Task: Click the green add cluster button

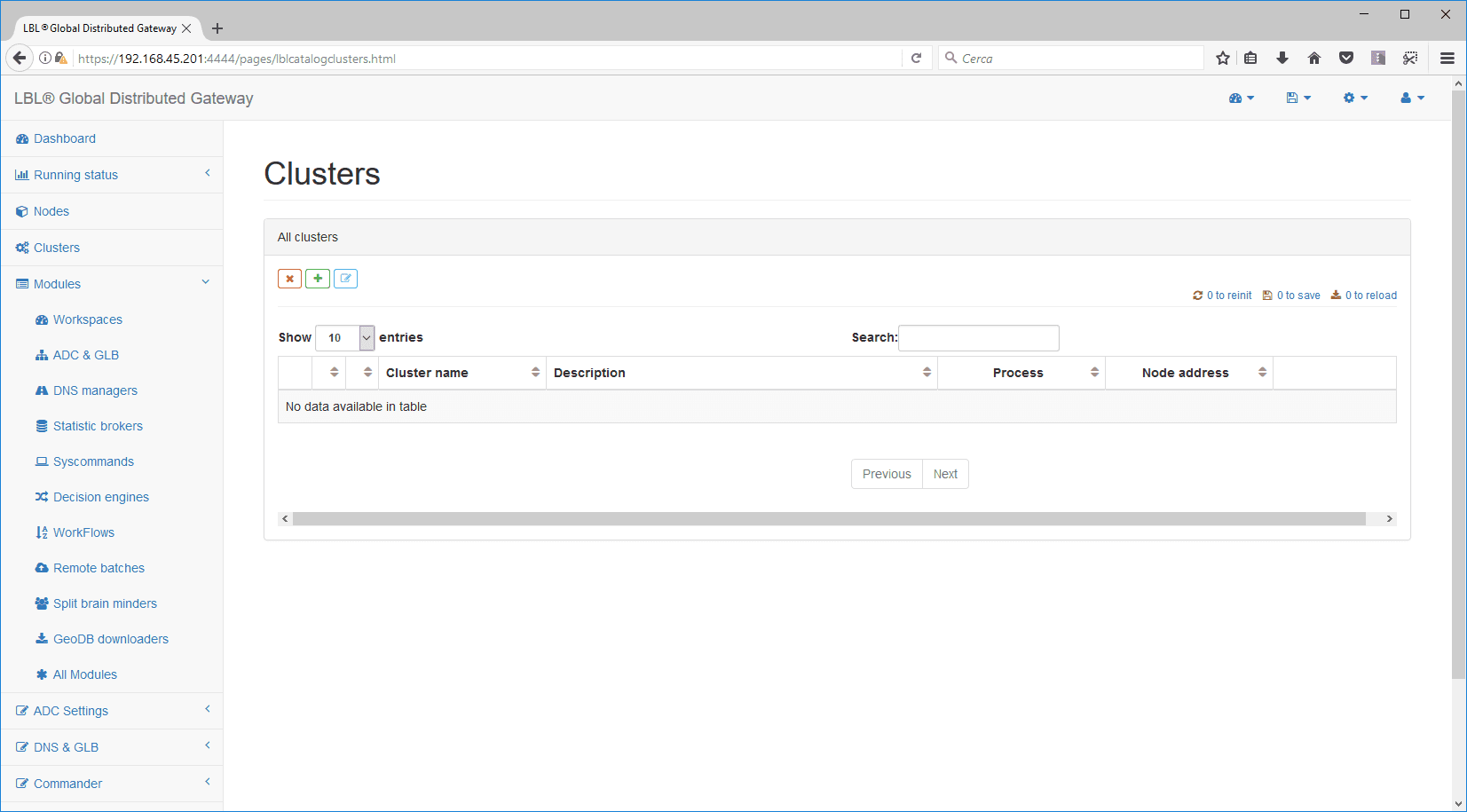Action: [x=318, y=279]
